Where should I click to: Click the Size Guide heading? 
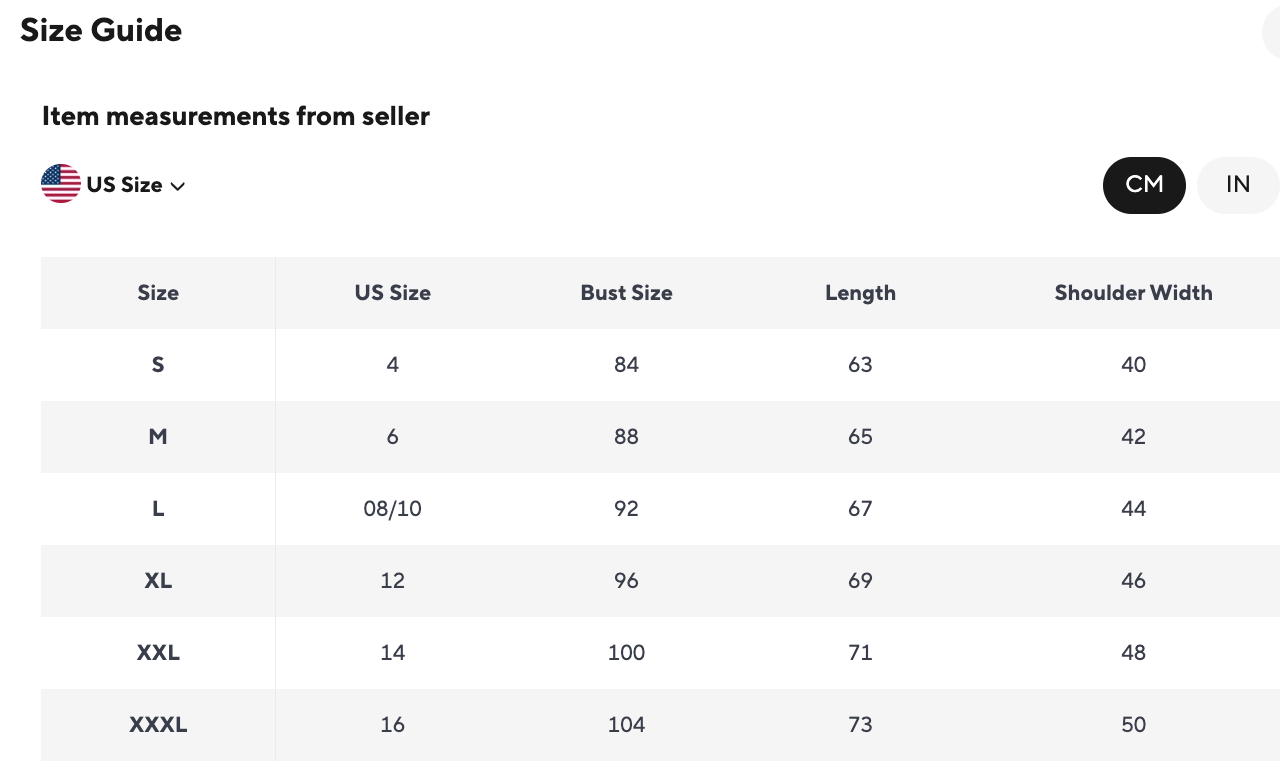pyautogui.click(x=101, y=31)
